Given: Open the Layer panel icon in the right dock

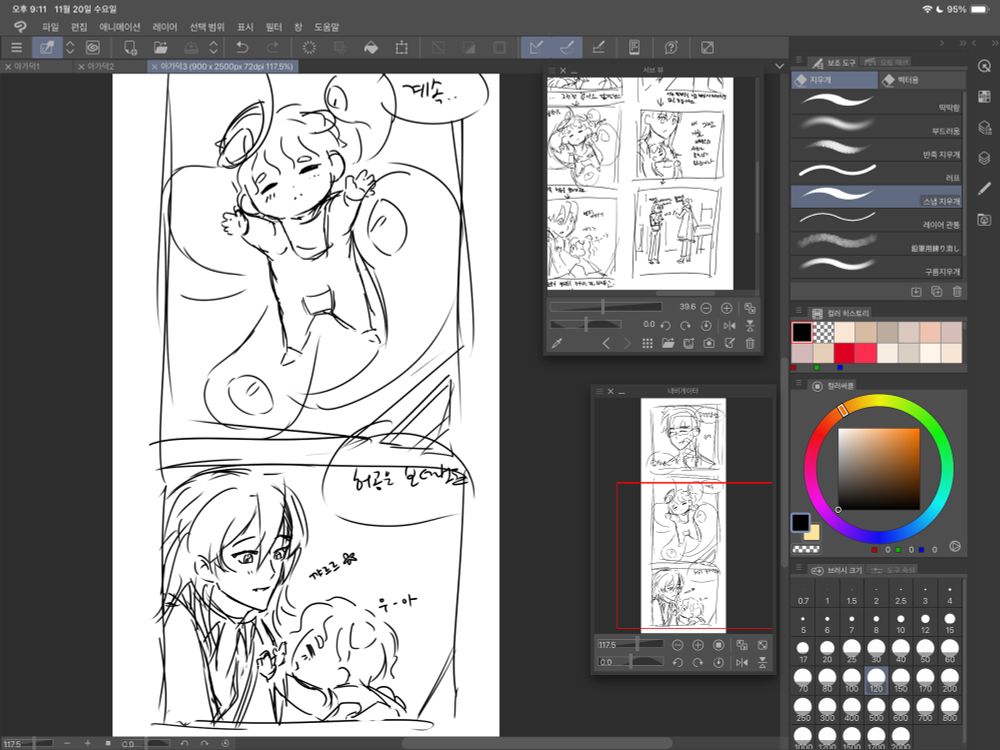Looking at the screenshot, I should [985, 158].
